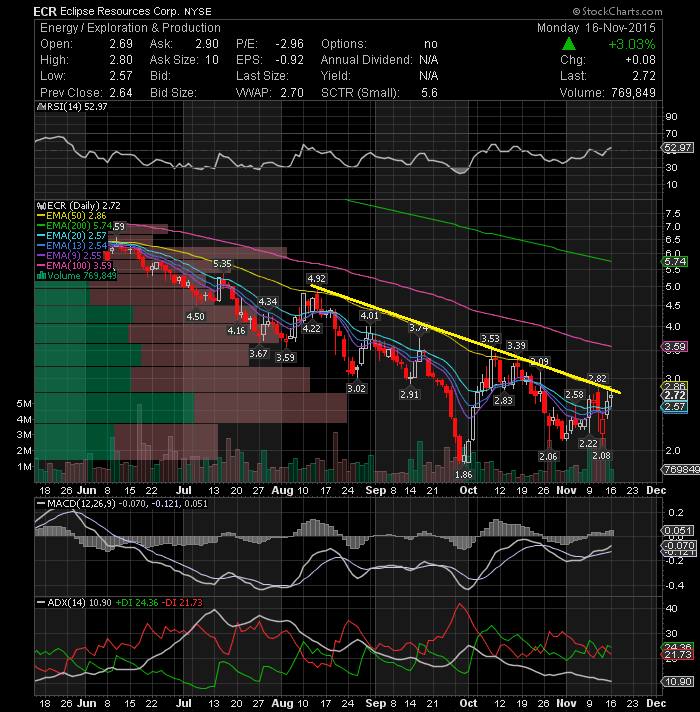Viewport: 700px width, 712px height.
Task: Click the Prev Close 2.64 value
Action: click(x=121, y=93)
